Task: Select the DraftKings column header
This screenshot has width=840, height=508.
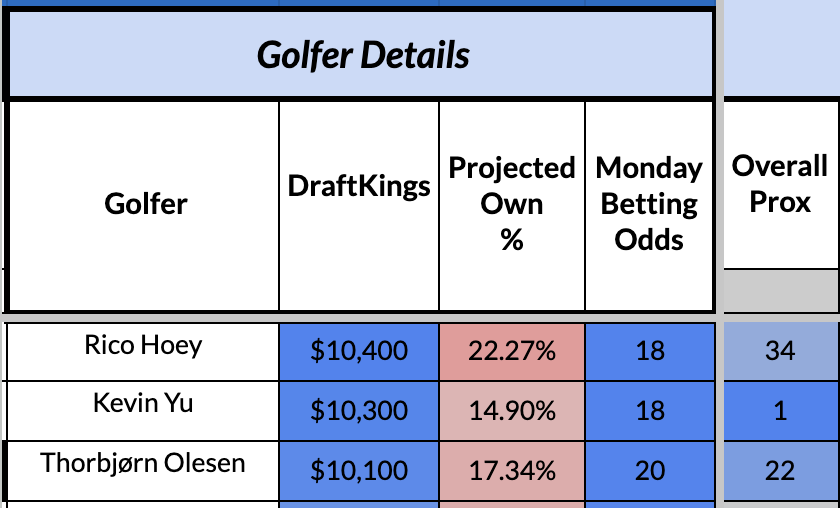Action: click(359, 186)
